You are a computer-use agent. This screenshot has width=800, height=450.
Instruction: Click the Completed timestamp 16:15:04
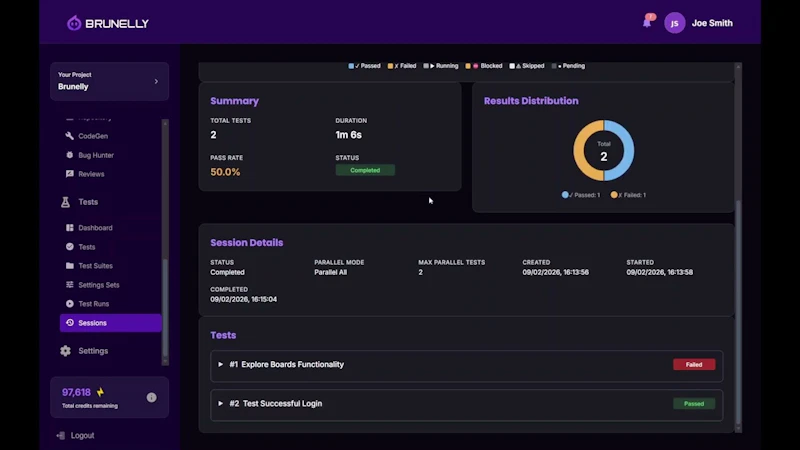243,299
